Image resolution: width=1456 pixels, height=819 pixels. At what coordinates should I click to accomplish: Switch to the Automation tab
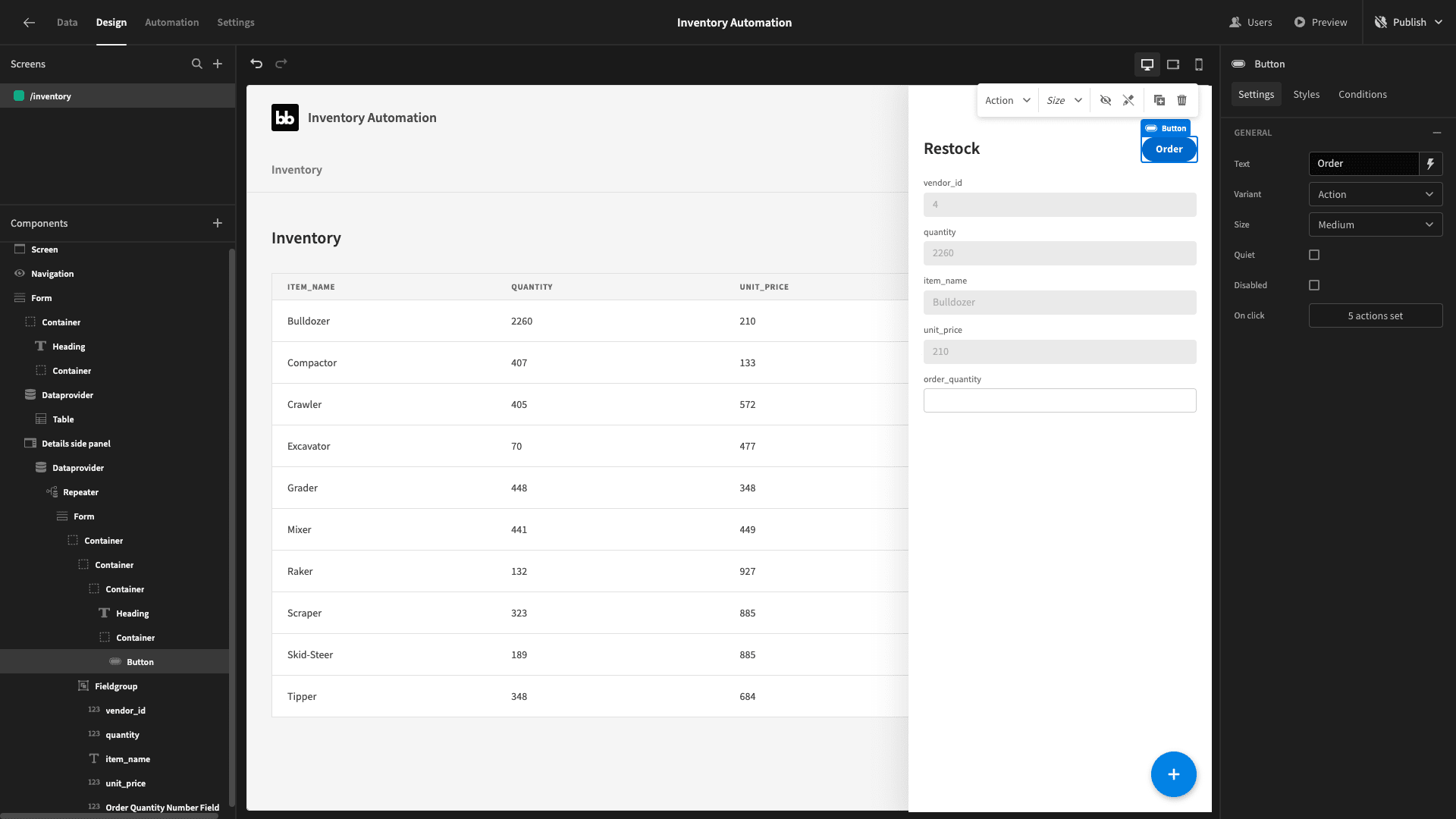coord(172,23)
